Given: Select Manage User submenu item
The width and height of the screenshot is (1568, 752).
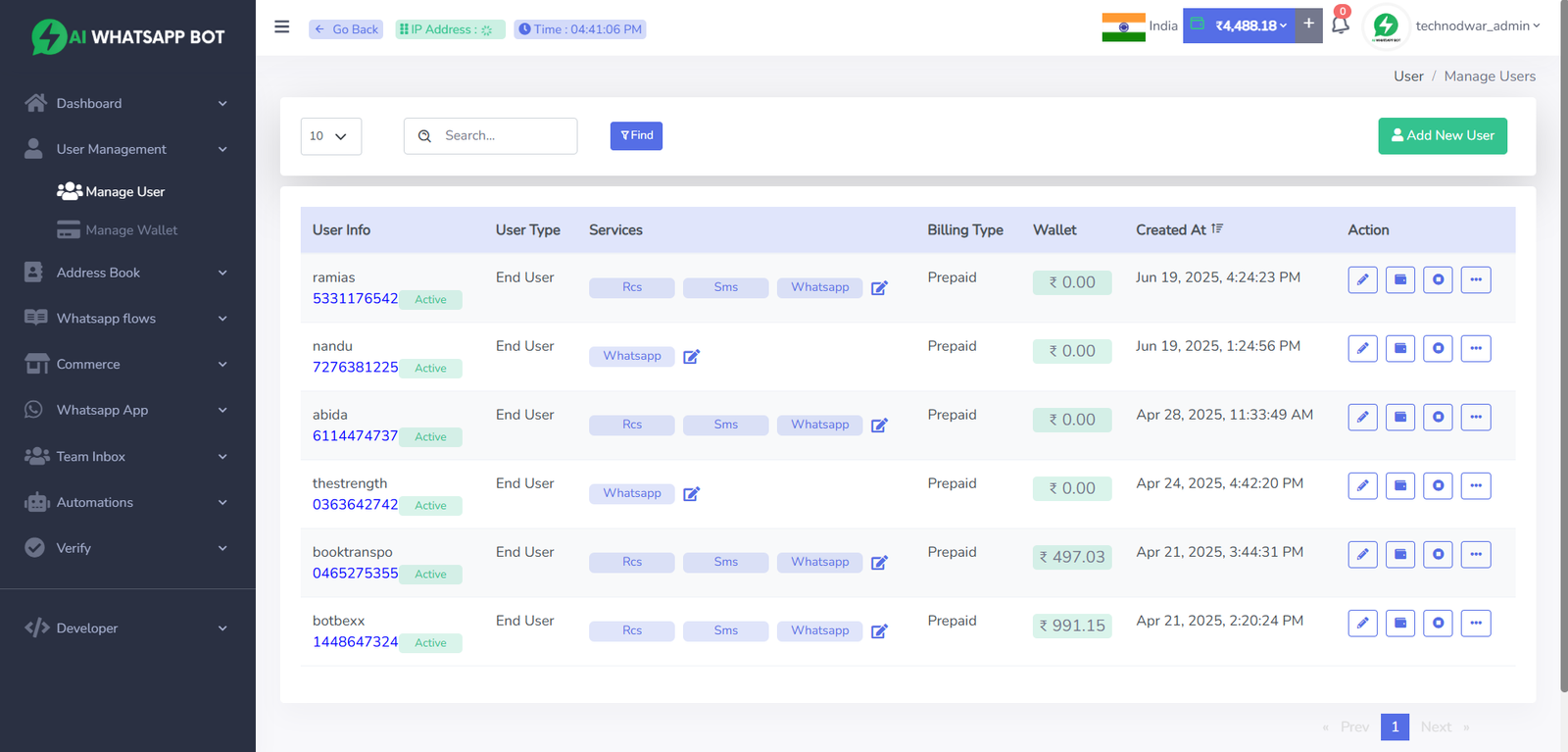Looking at the screenshot, I should coord(111,191).
